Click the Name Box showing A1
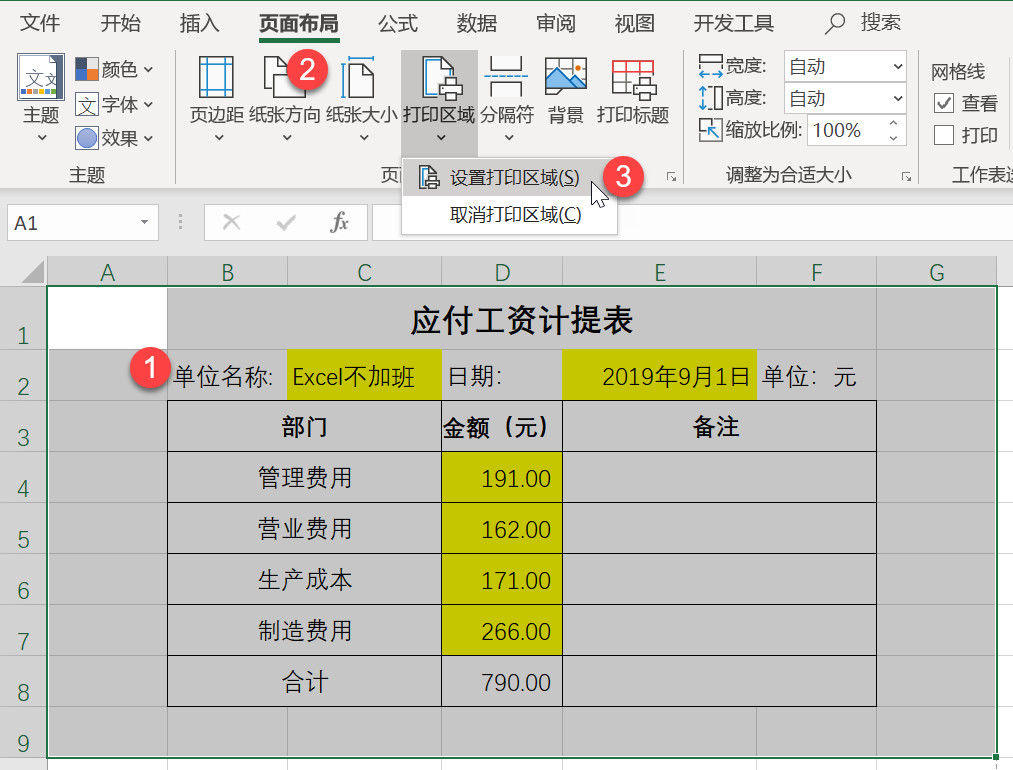The height and width of the screenshot is (770, 1013). click(70, 222)
